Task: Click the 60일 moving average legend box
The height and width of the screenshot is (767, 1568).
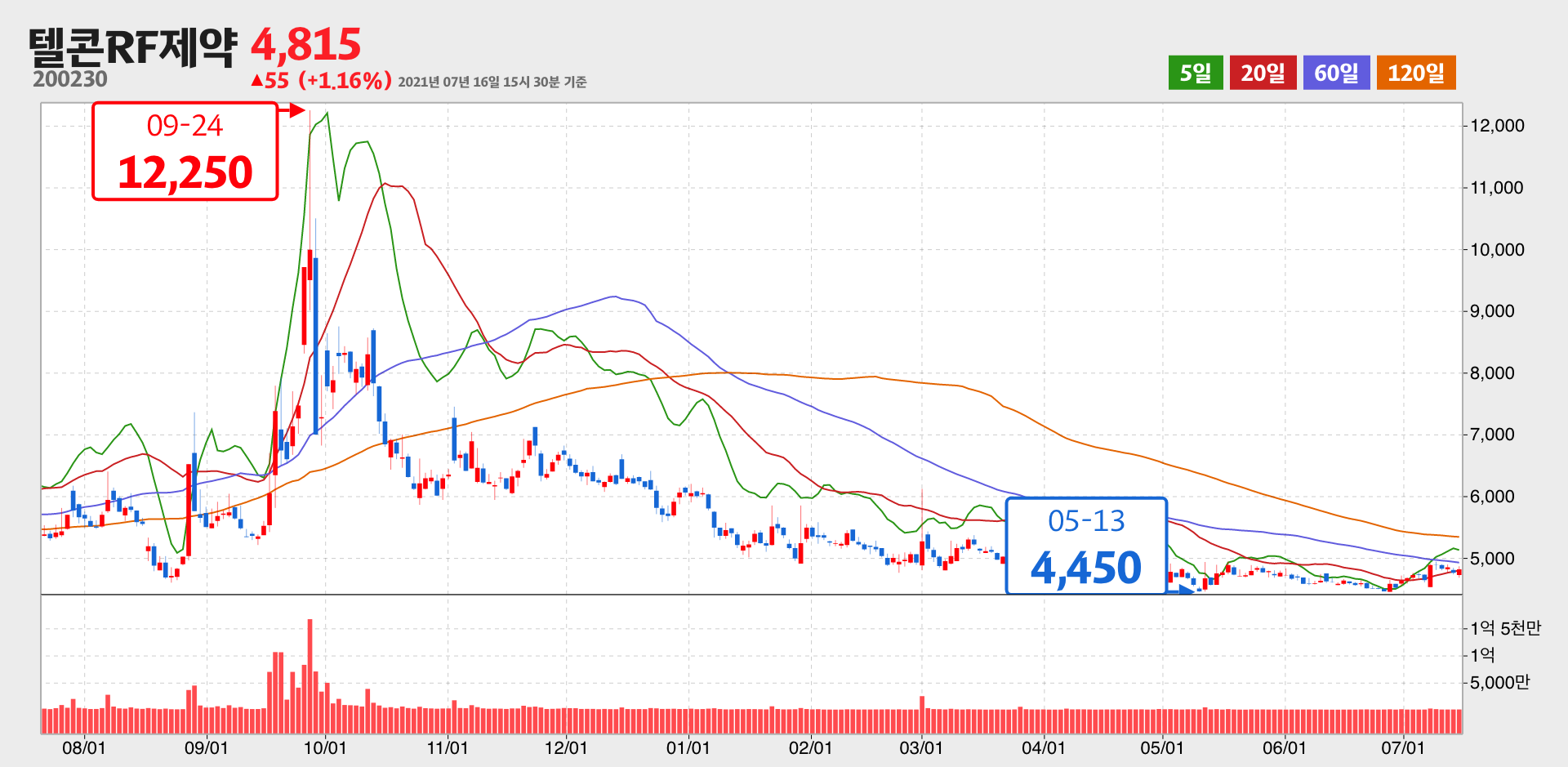Action: click(x=1336, y=73)
